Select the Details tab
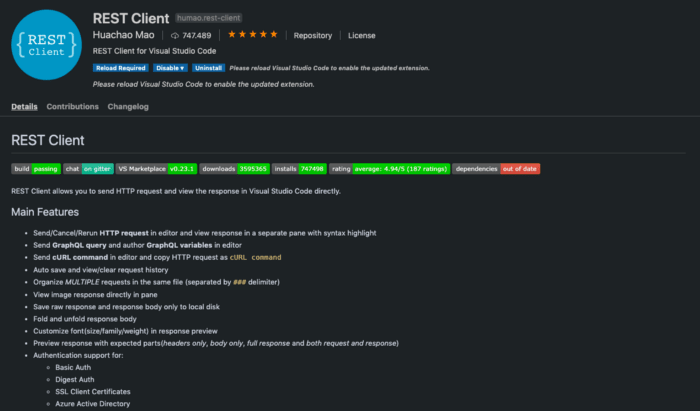 [x=24, y=107]
